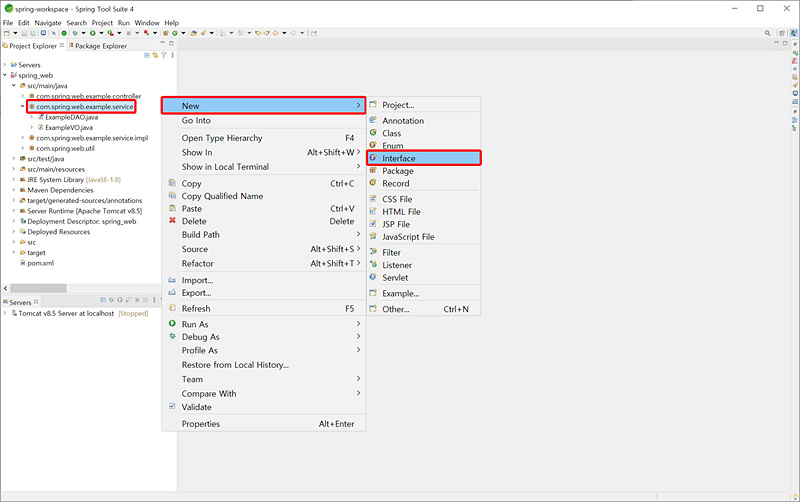Image resolution: width=800 pixels, height=502 pixels.
Task: Select com.spring.web.util package
Action: (65, 148)
